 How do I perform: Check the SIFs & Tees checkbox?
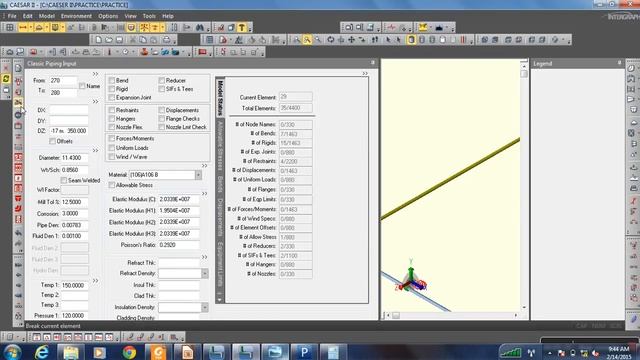(x=162, y=89)
